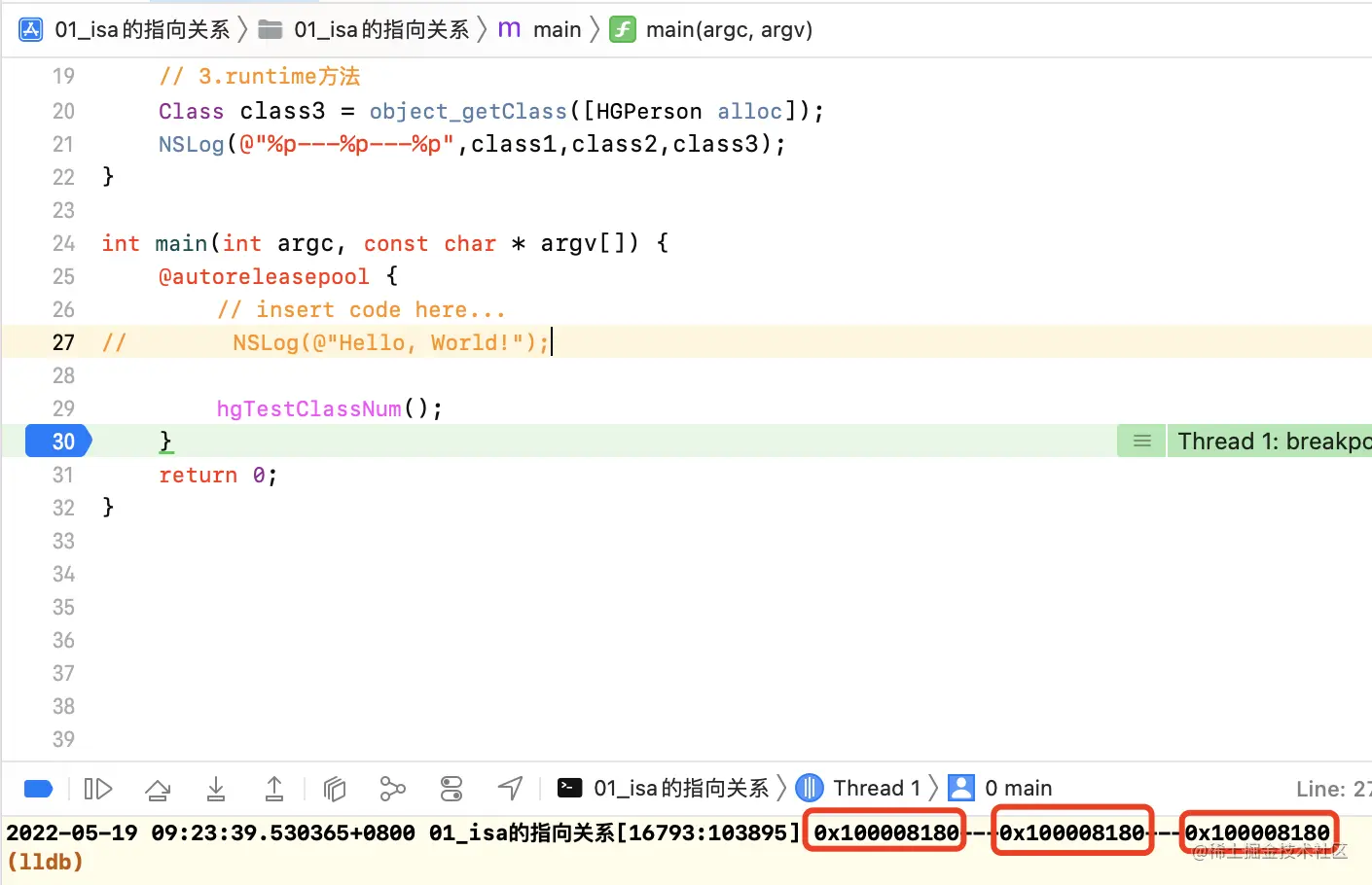Open Debug View Hierarchy icon
The width and height of the screenshot is (1372, 885).
(335, 789)
